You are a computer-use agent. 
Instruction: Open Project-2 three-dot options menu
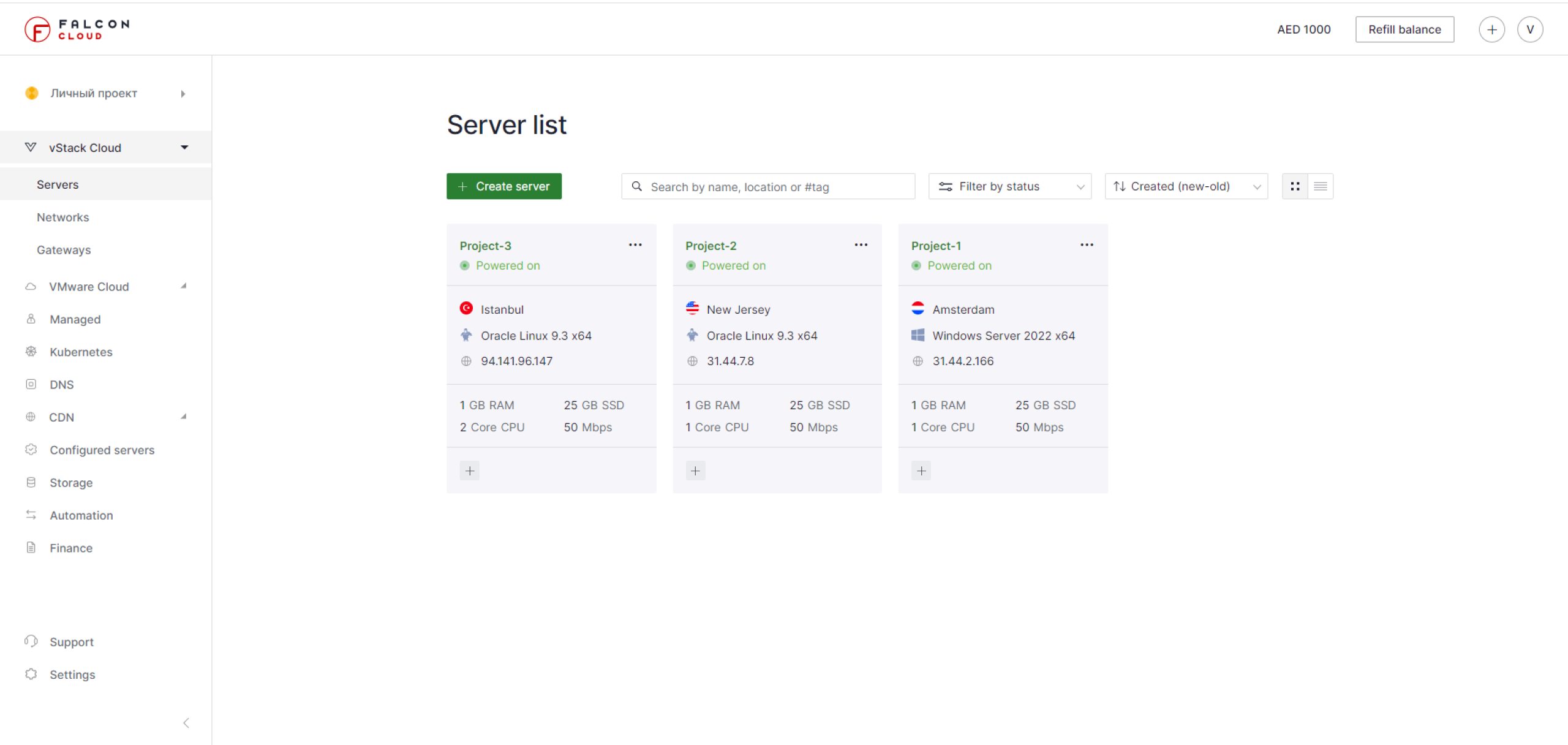(x=861, y=245)
